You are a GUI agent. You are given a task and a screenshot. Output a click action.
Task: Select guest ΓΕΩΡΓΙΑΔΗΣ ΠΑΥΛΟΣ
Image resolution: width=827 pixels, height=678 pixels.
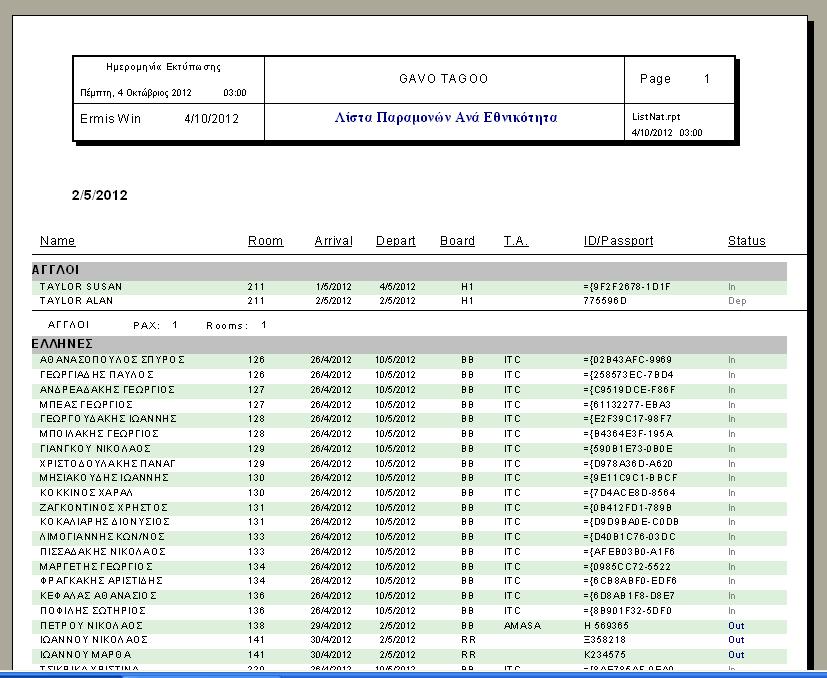pos(97,375)
